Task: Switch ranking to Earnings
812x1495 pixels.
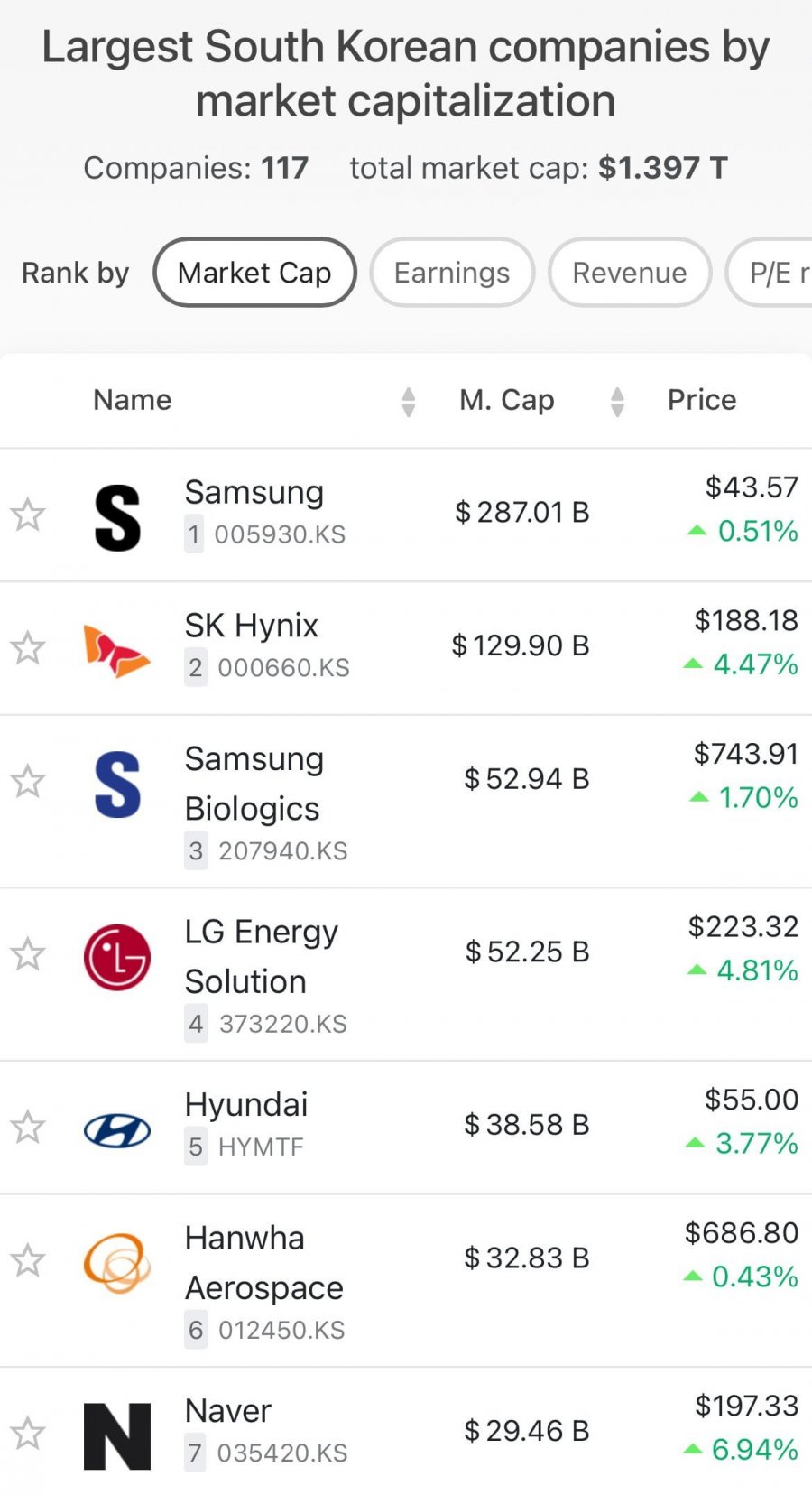Action: (x=452, y=273)
